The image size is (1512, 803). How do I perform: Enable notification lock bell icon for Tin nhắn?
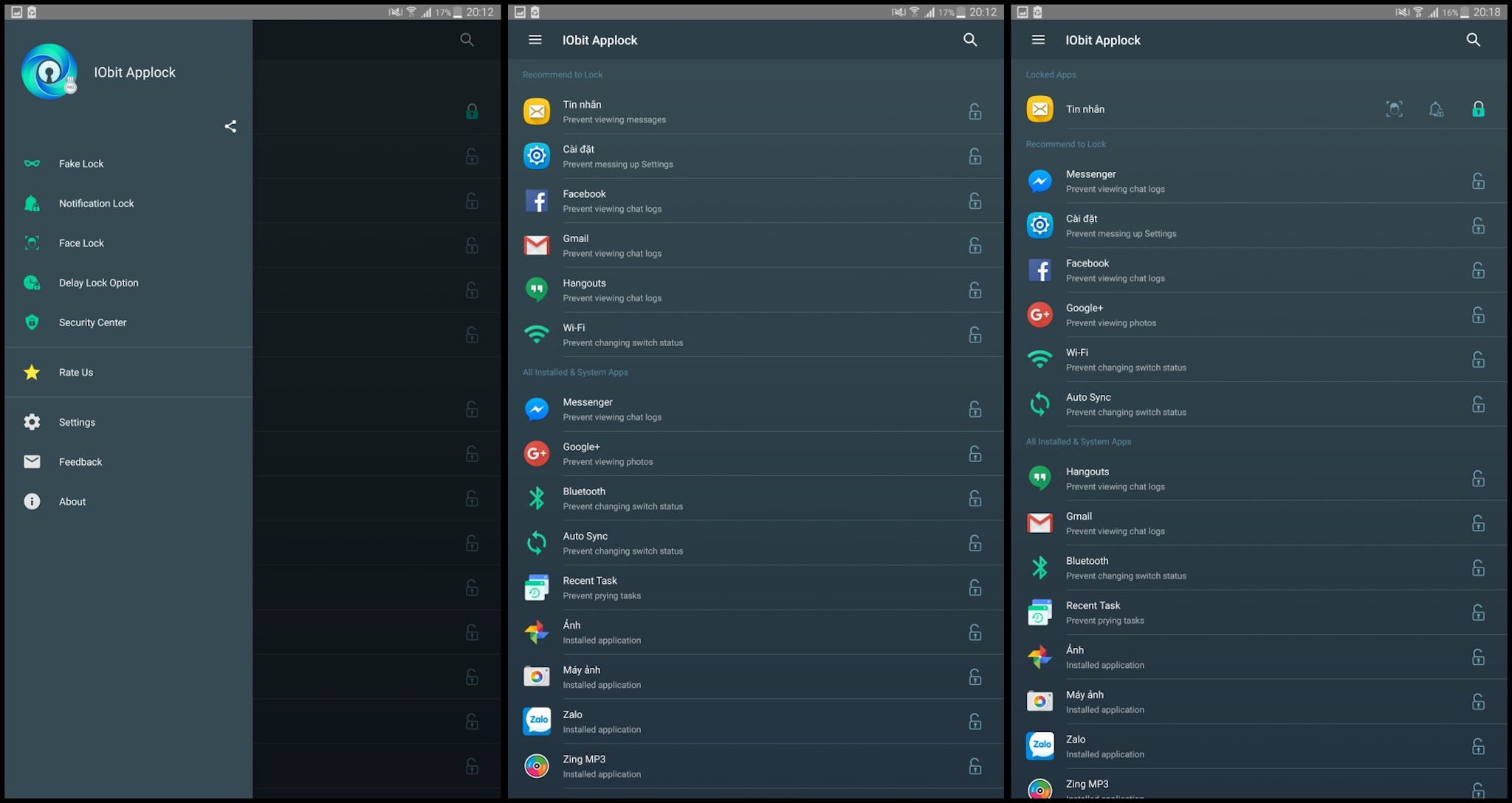click(x=1436, y=109)
